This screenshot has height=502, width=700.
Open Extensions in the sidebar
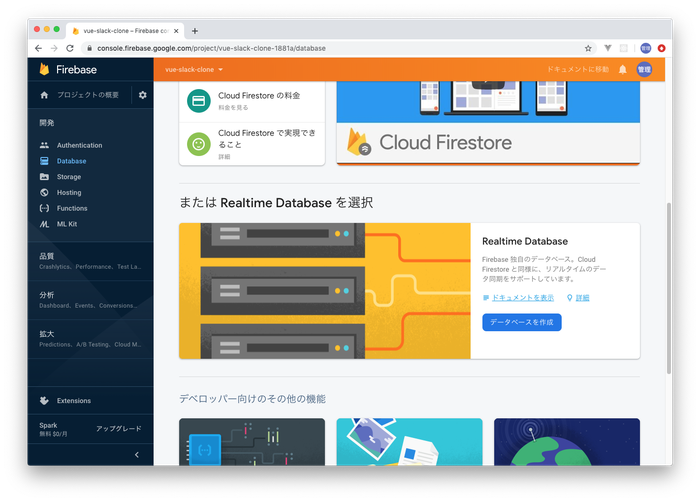point(74,401)
